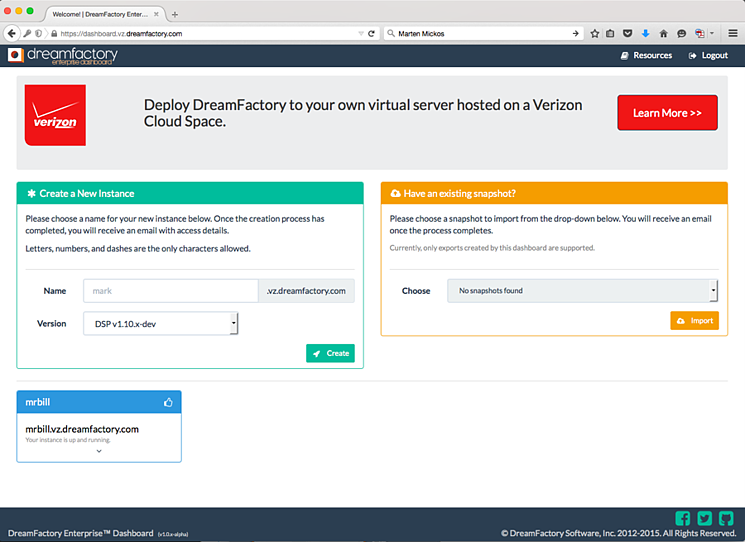Image resolution: width=745 pixels, height=542 pixels.
Task: Open mrbill.vz.dreamfactory.com link
Action: pyautogui.click(x=82, y=429)
